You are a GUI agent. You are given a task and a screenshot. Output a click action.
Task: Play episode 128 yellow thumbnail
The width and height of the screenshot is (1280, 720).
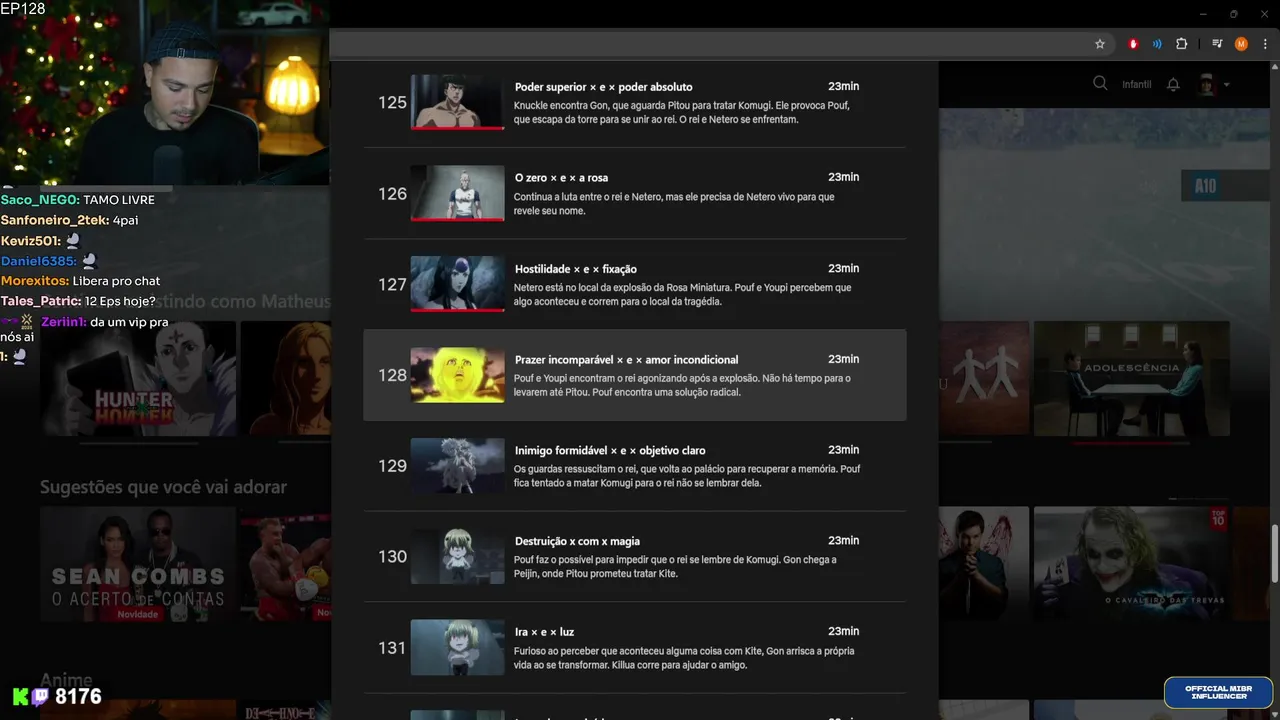point(457,375)
